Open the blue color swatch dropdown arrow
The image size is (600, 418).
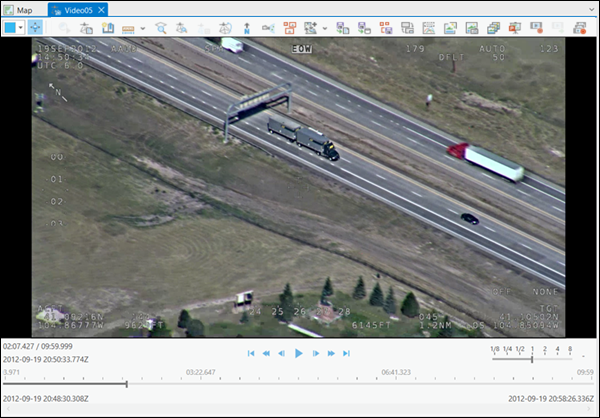click(21, 28)
